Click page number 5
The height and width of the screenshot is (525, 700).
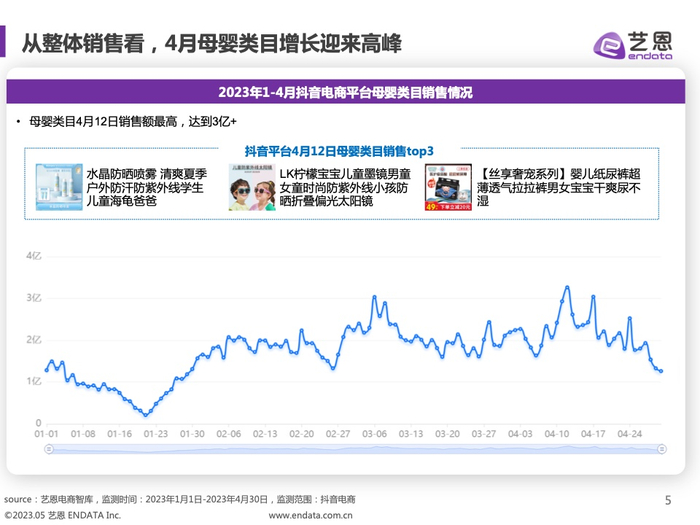[x=668, y=500]
